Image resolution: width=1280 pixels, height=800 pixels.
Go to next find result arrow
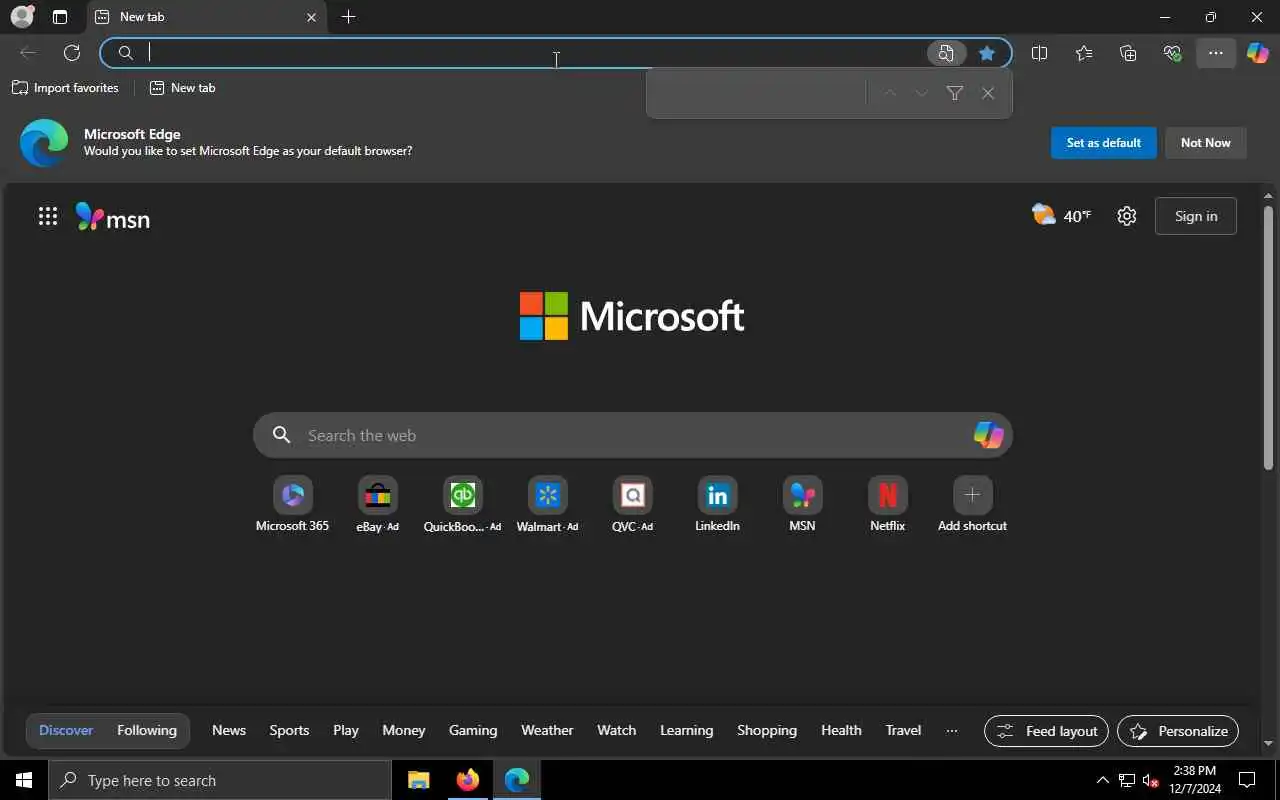pos(922,93)
